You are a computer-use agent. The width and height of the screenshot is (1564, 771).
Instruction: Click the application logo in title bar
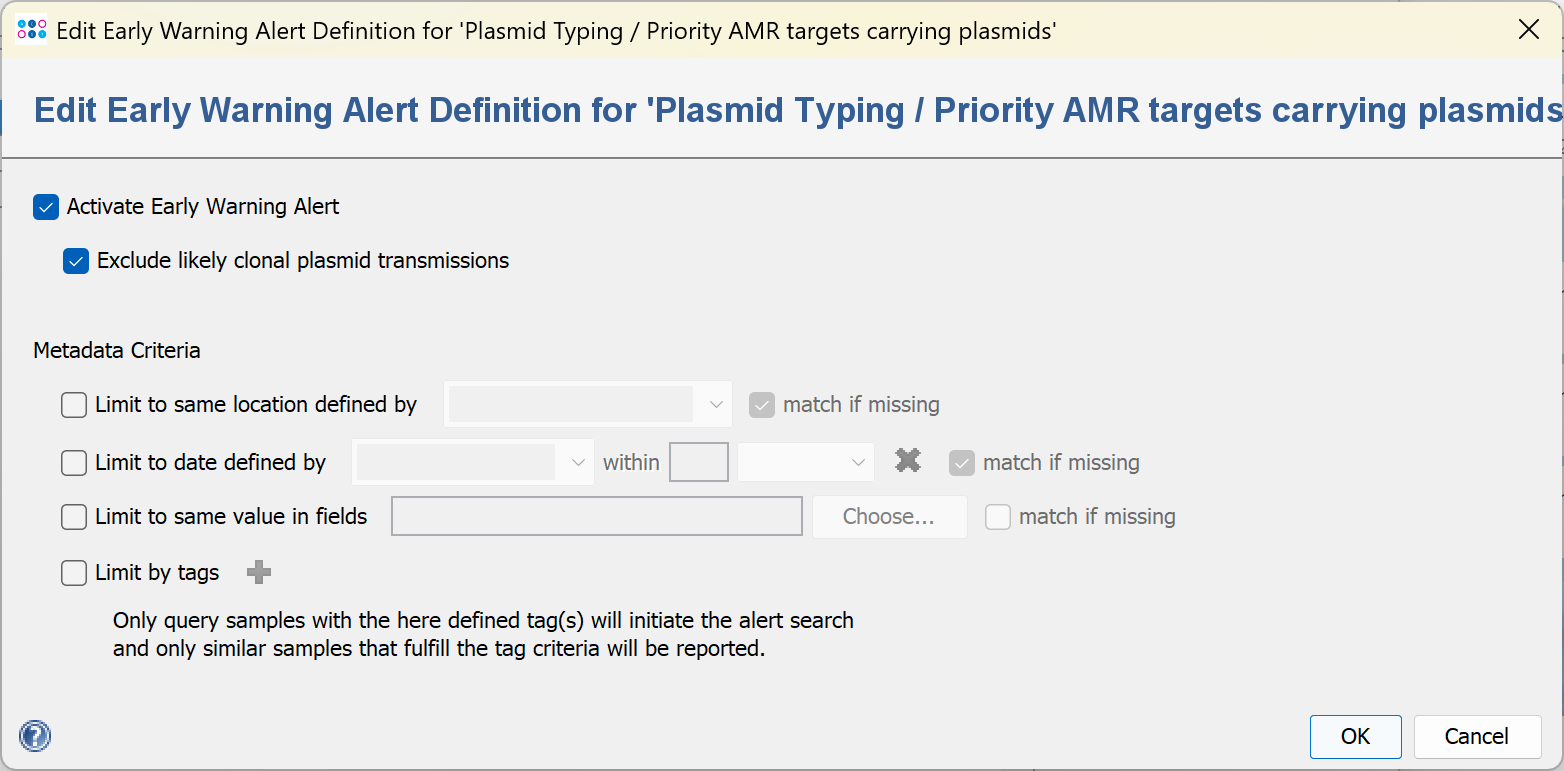(32, 30)
